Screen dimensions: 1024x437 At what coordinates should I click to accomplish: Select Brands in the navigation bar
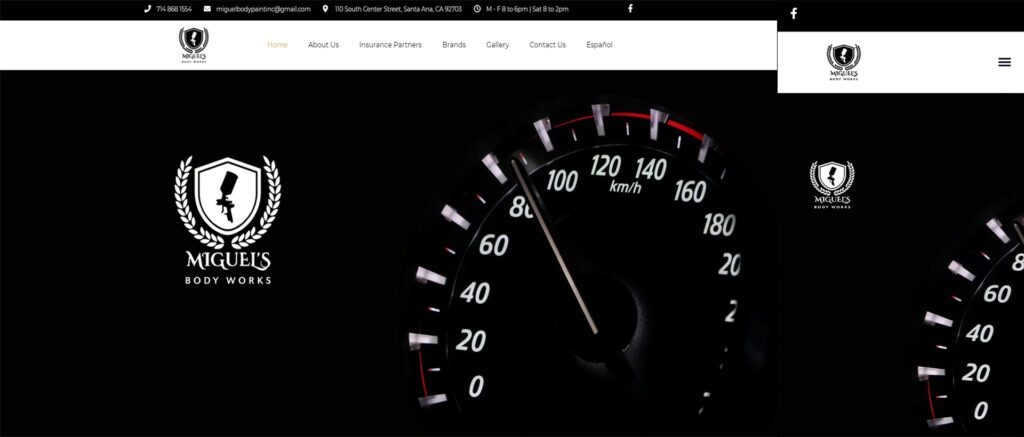point(454,45)
